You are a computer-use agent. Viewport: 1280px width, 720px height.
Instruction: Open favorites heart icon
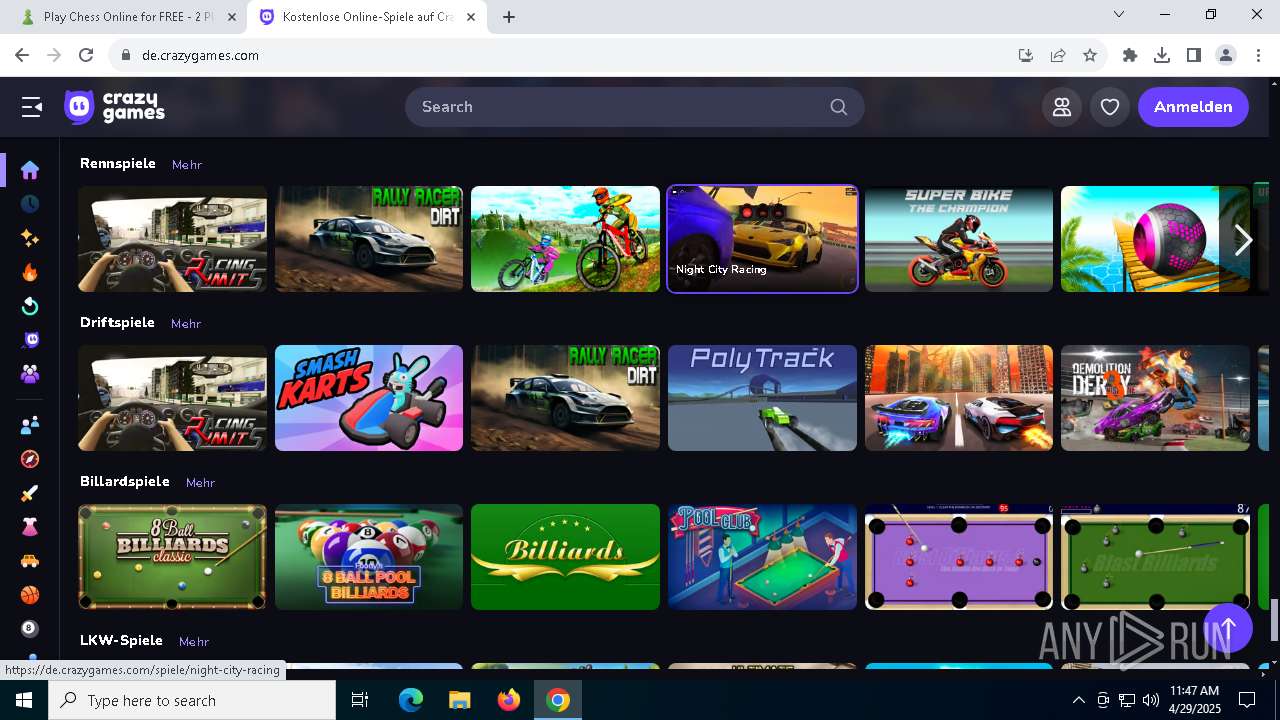pyautogui.click(x=1110, y=107)
